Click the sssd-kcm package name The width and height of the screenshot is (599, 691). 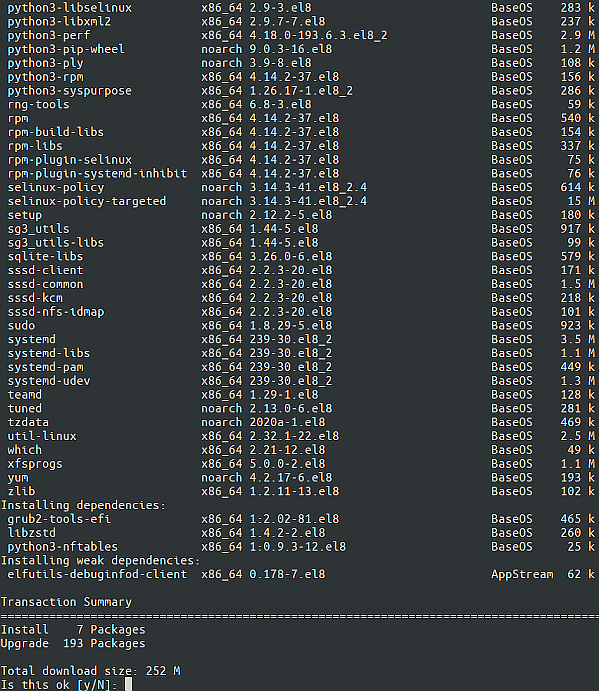(35, 298)
